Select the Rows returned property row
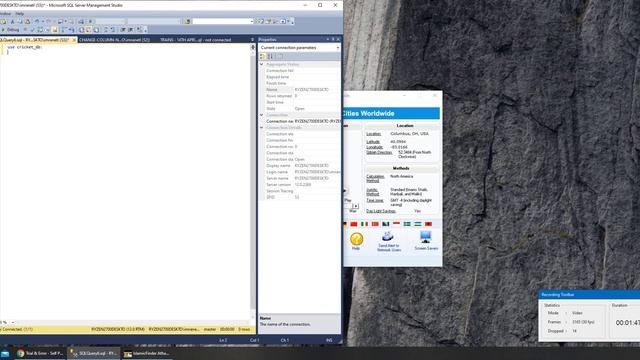 pos(302,96)
